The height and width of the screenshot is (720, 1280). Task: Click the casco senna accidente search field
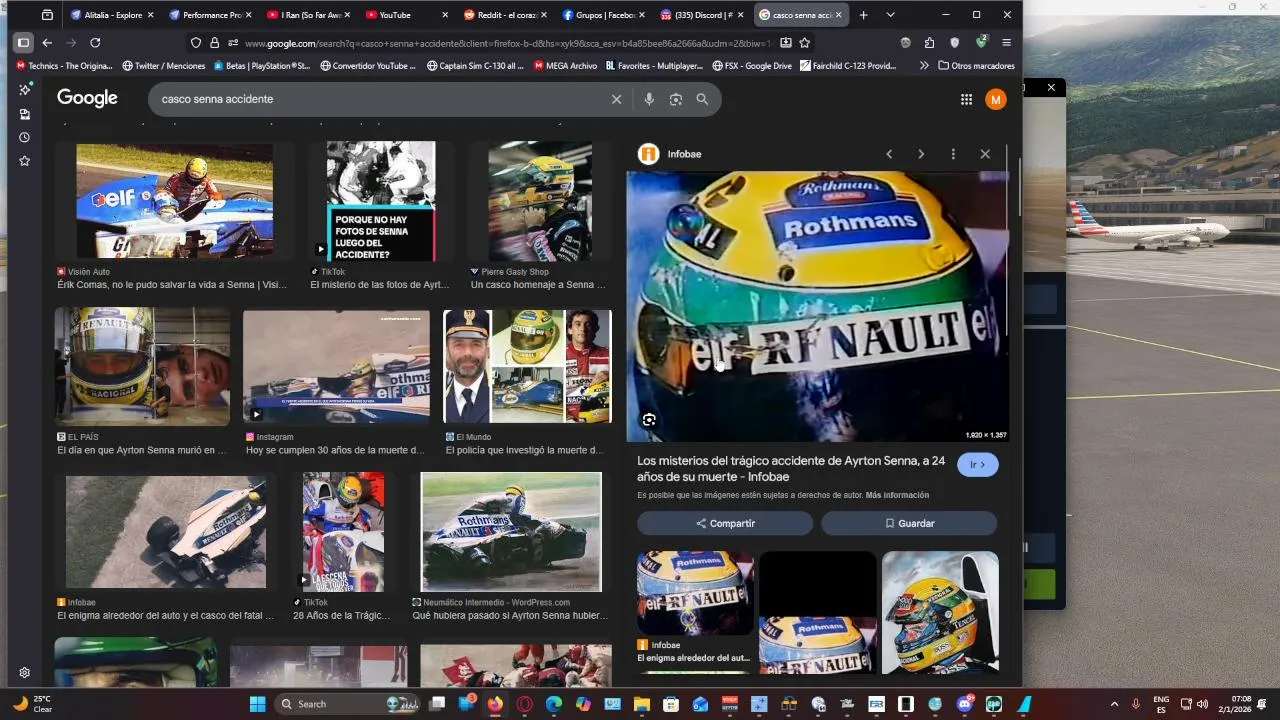coord(380,99)
